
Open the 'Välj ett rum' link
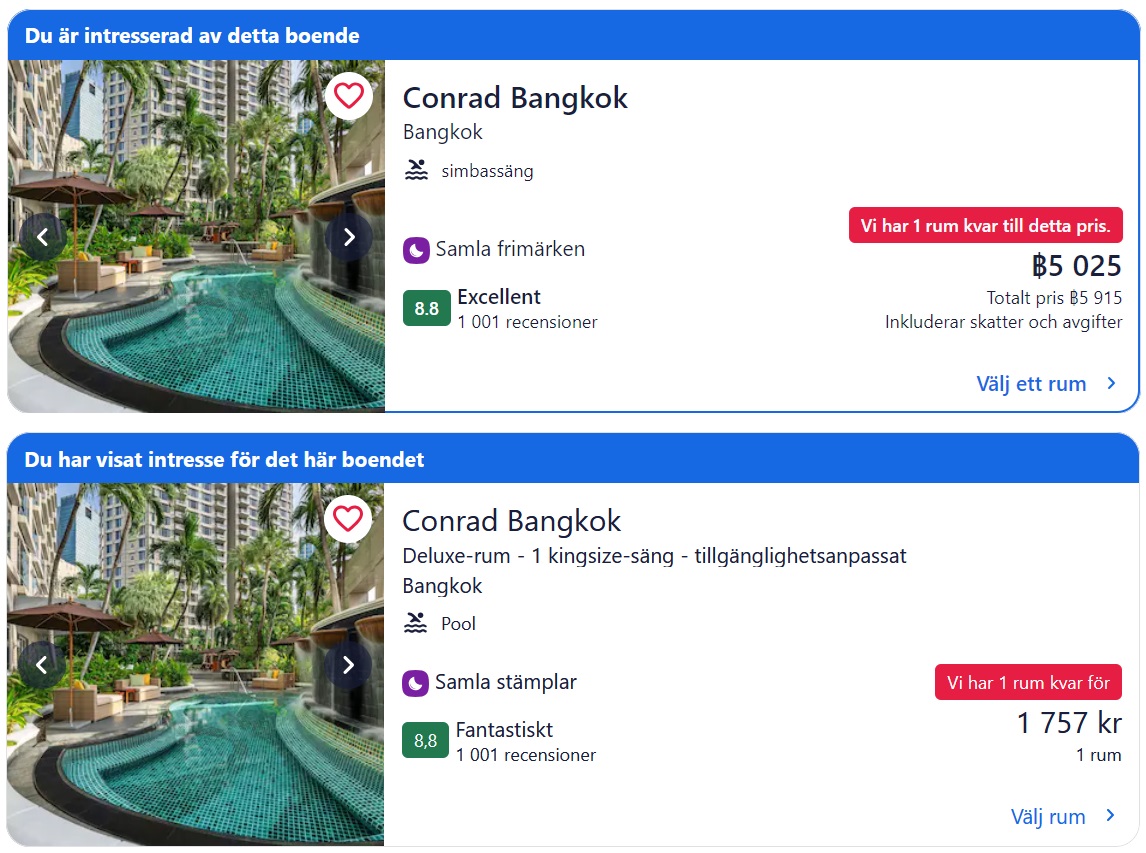click(1031, 384)
